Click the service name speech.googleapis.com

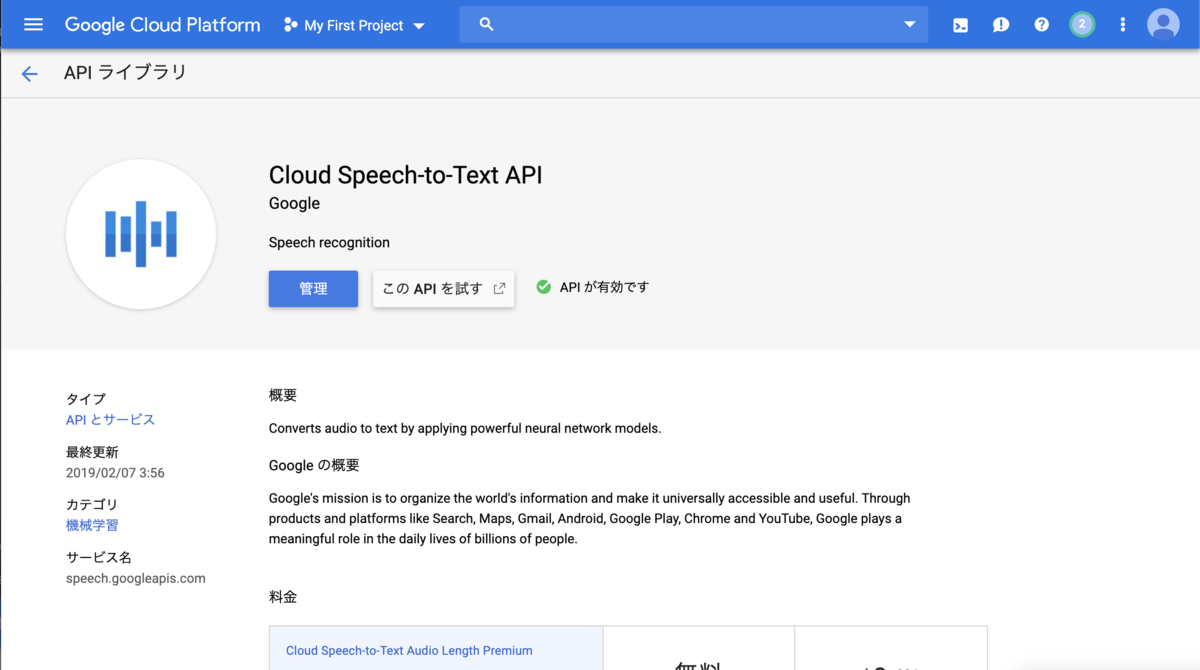(x=136, y=578)
